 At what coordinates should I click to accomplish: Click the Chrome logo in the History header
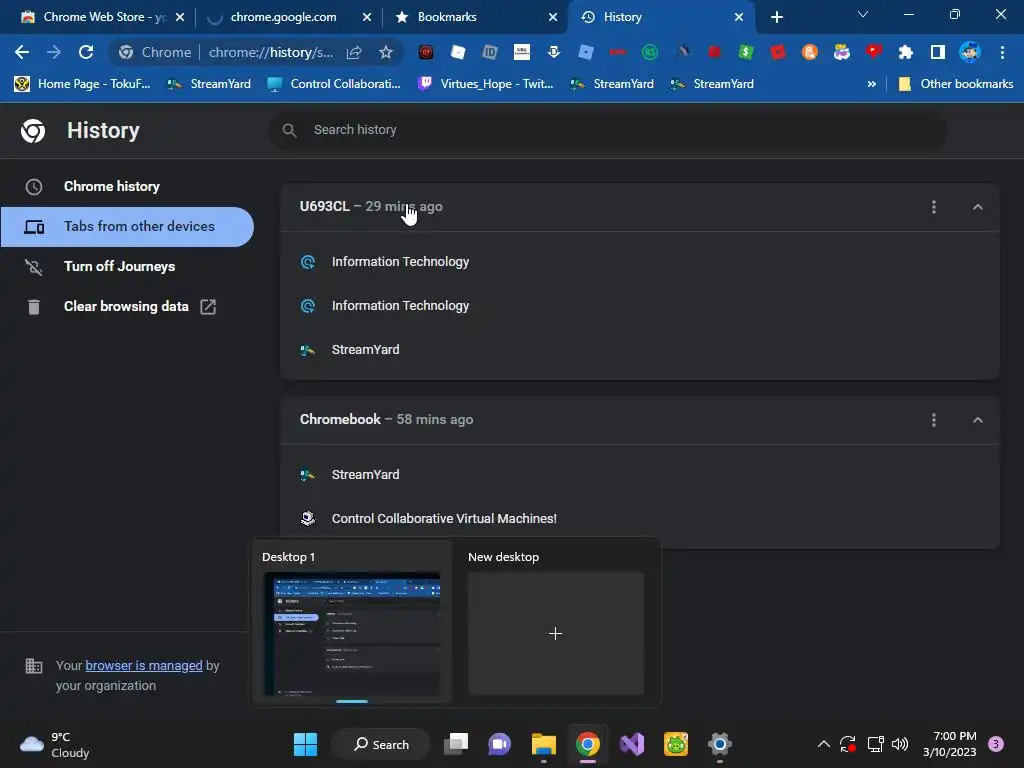pyautogui.click(x=33, y=131)
